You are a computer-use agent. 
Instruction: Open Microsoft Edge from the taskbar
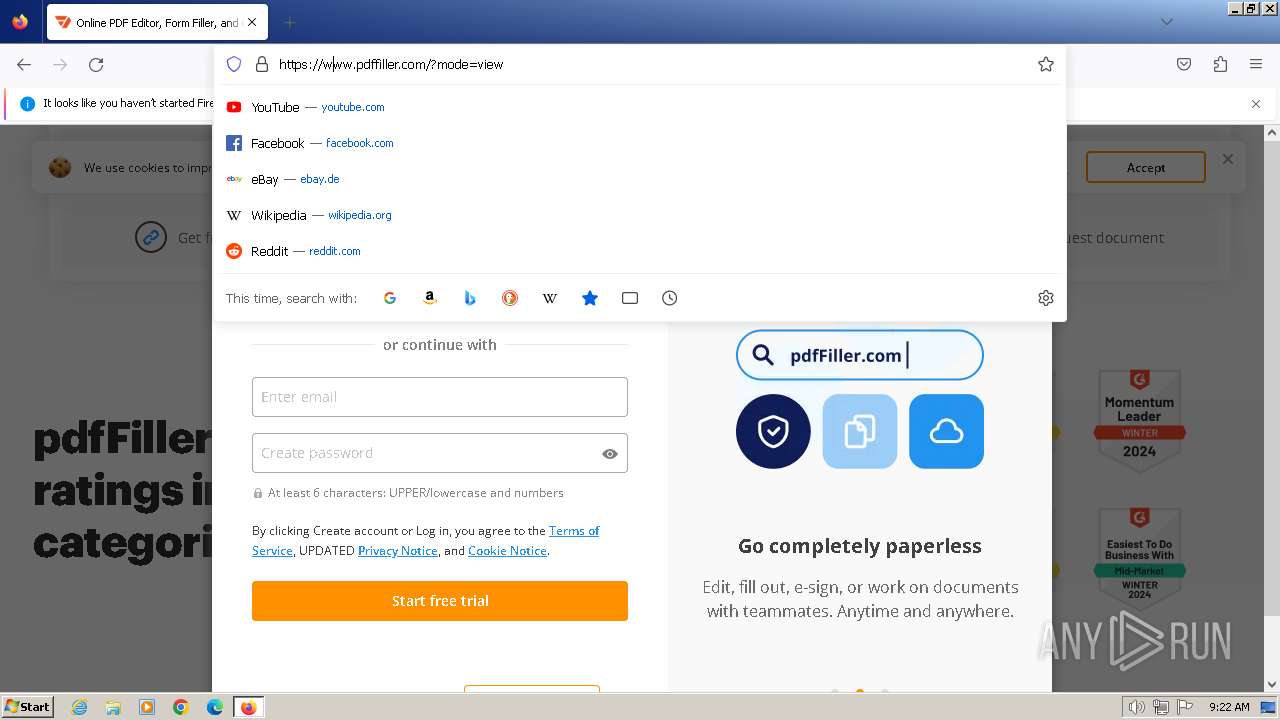215,707
